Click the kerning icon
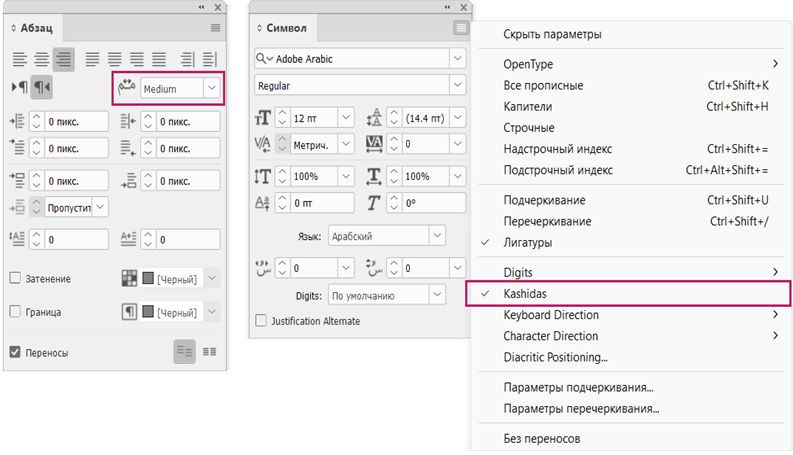This screenshot has height=455, width=793. [x=262, y=145]
